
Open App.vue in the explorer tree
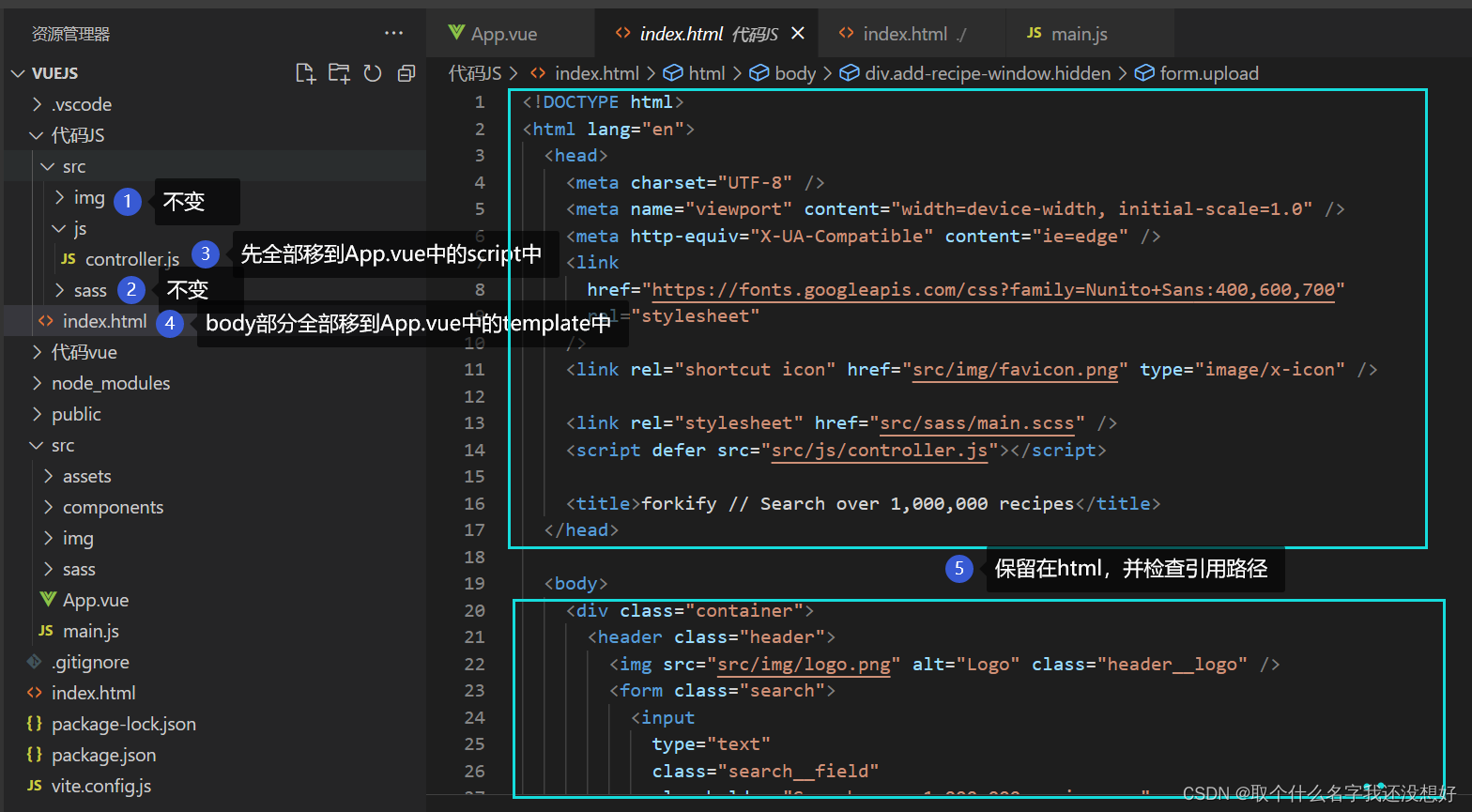[x=96, y=600]
